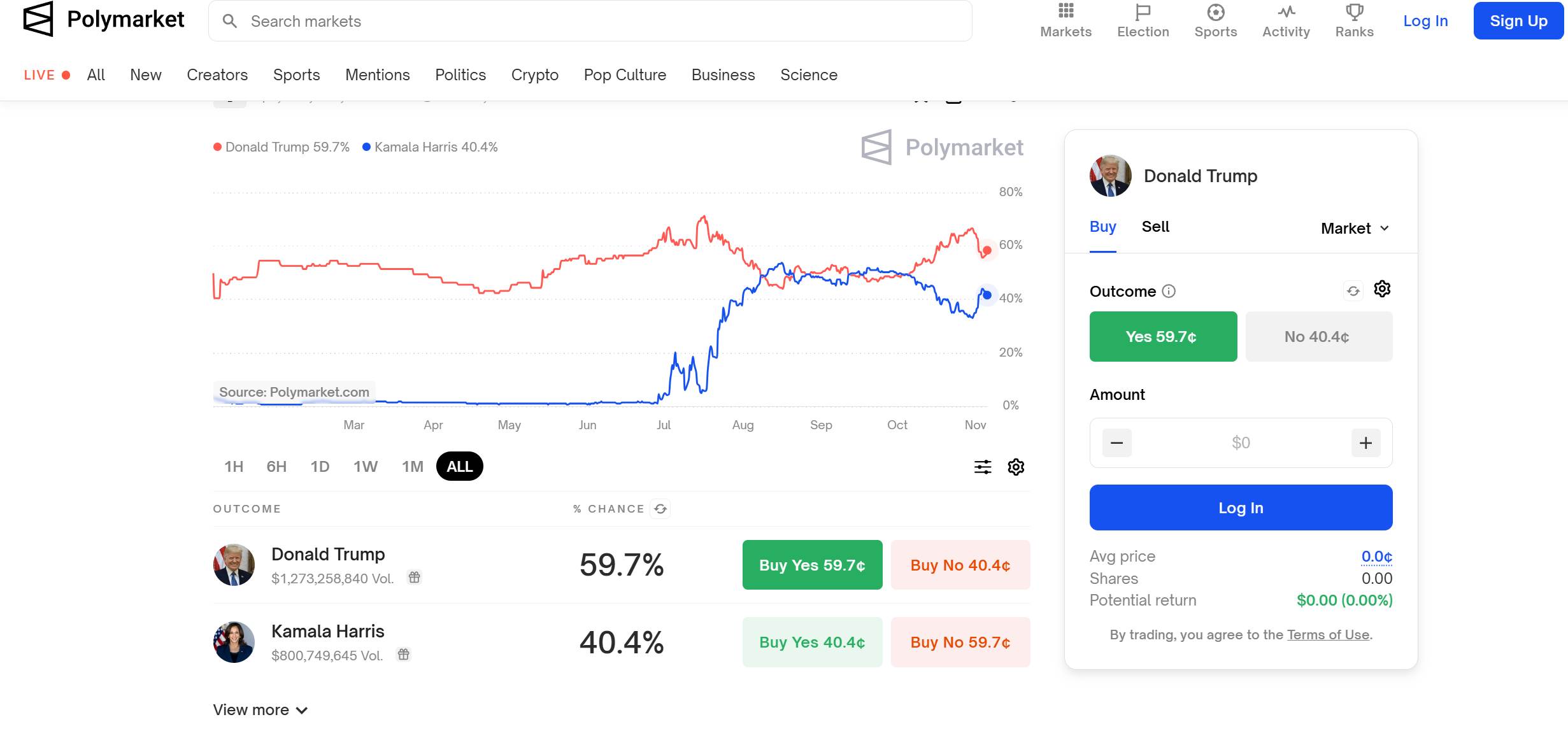Open chart settings gear below graph

pyautogui.click(x=1016, y=467)
